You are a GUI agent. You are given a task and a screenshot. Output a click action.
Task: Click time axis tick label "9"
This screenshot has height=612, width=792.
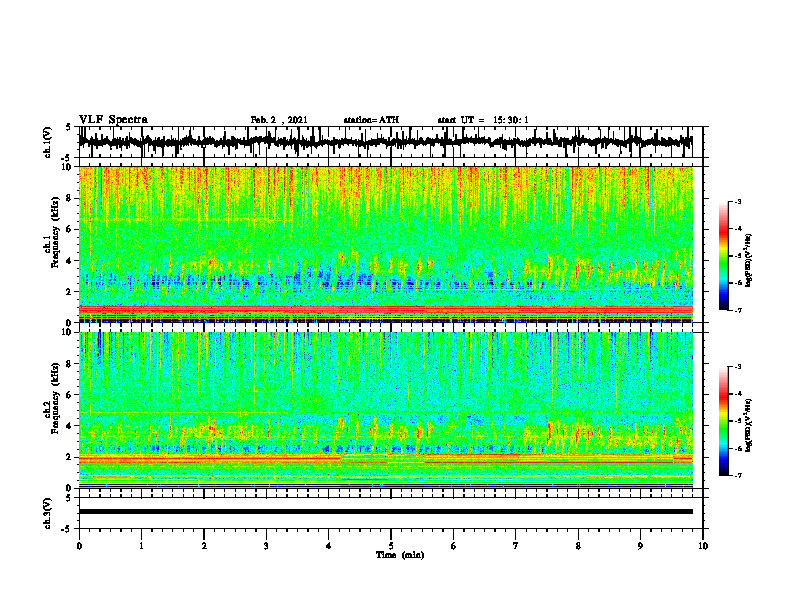[x=640, y=546]
